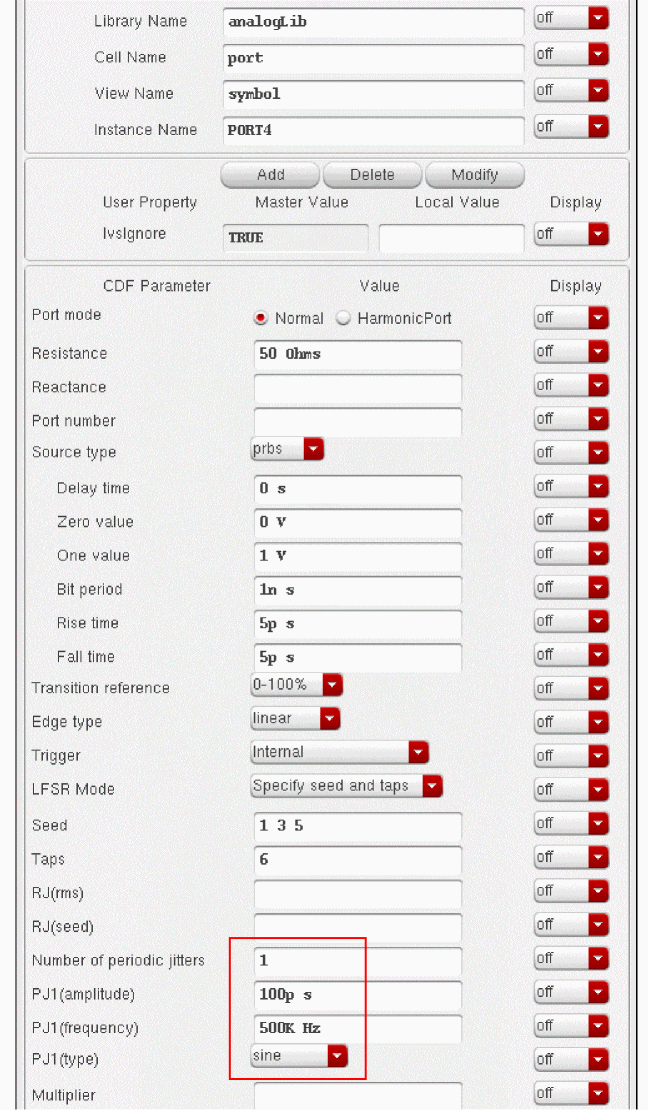Select the HarmonicPort radio button
The image size is (648, 1110).
pos(344,318)
